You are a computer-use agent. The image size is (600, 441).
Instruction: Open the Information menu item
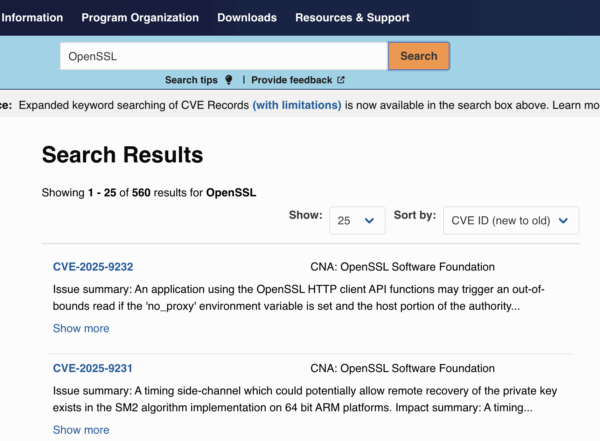tap(32, 18)
